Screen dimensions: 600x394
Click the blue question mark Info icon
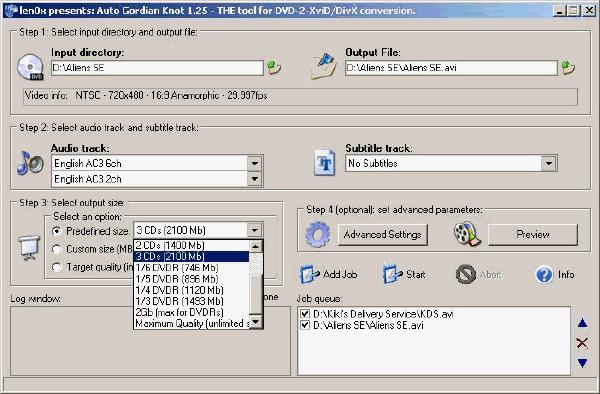click(544, 274)
